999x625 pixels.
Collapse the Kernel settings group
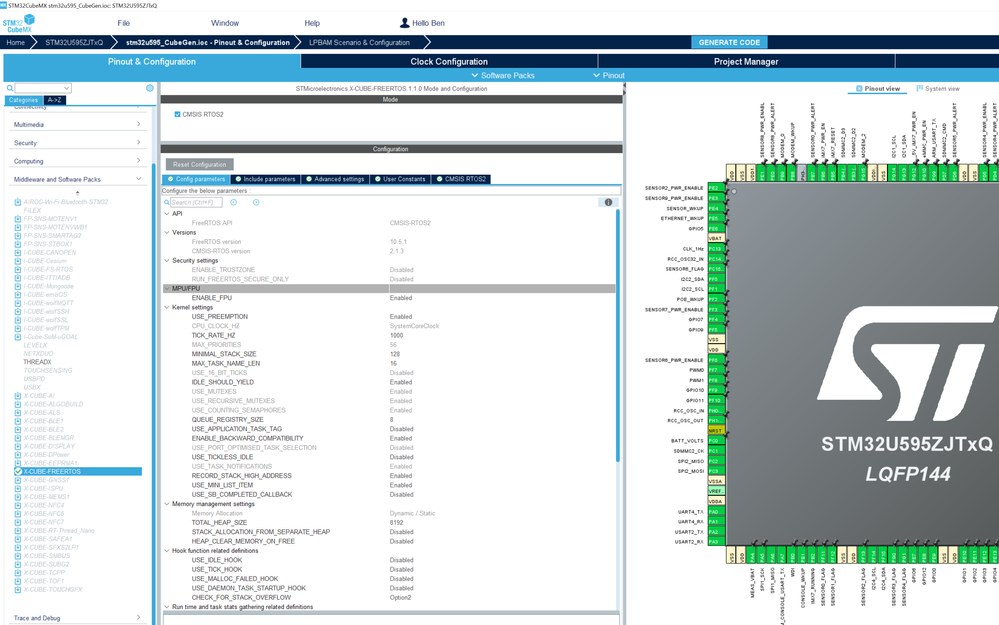click(167, 307)
